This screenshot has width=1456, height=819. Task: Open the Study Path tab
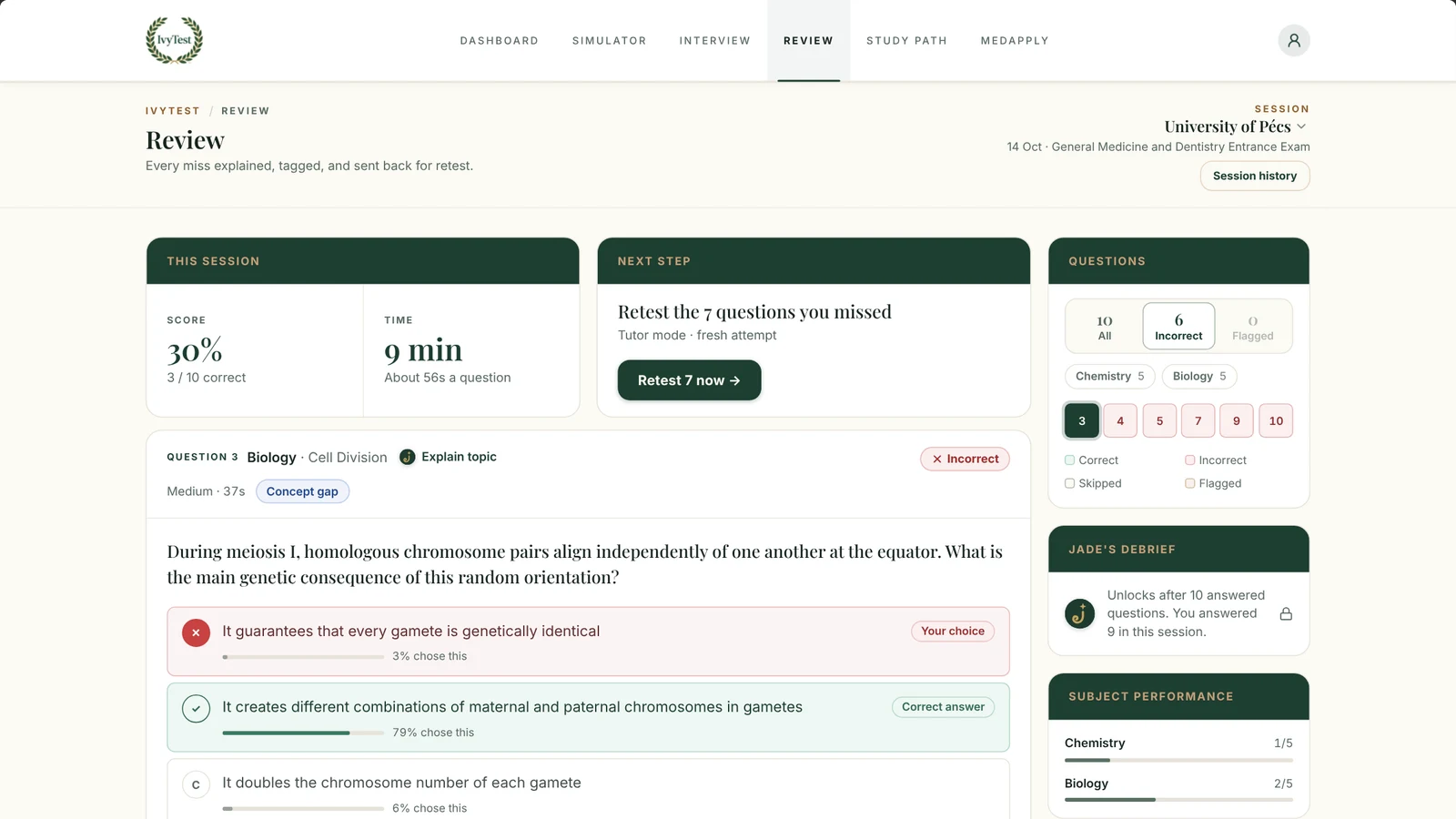(906, 41)
